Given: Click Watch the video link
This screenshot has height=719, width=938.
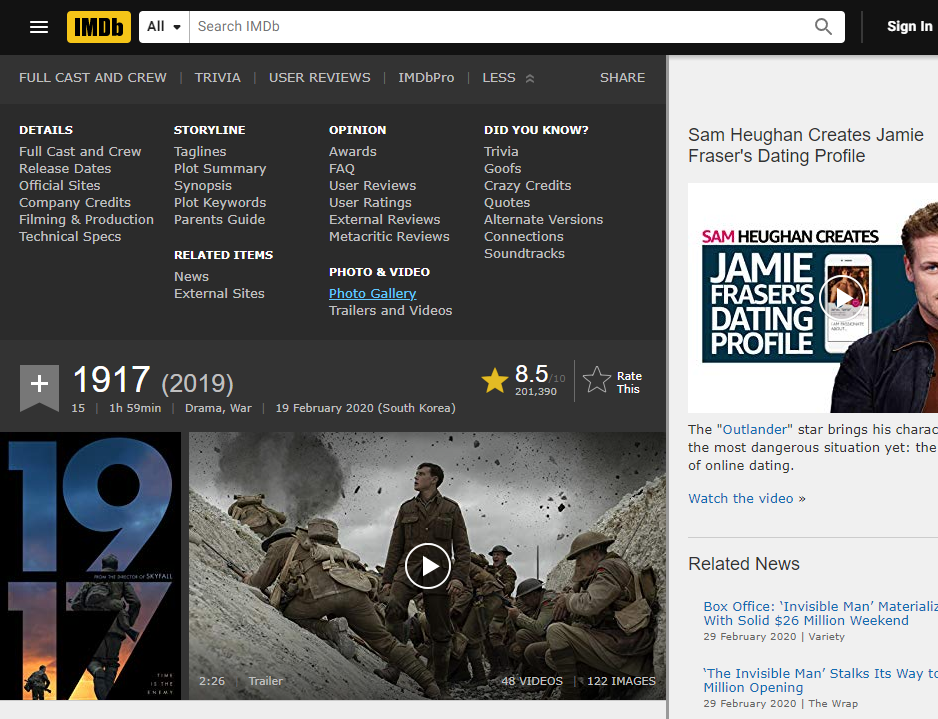Looking at the screenshot, I should [741, 499].
